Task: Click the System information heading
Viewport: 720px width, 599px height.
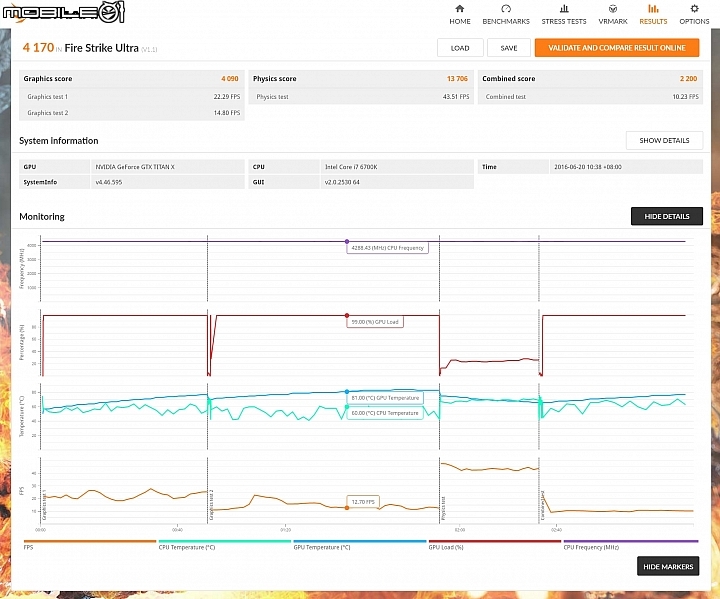Action: 59,141
